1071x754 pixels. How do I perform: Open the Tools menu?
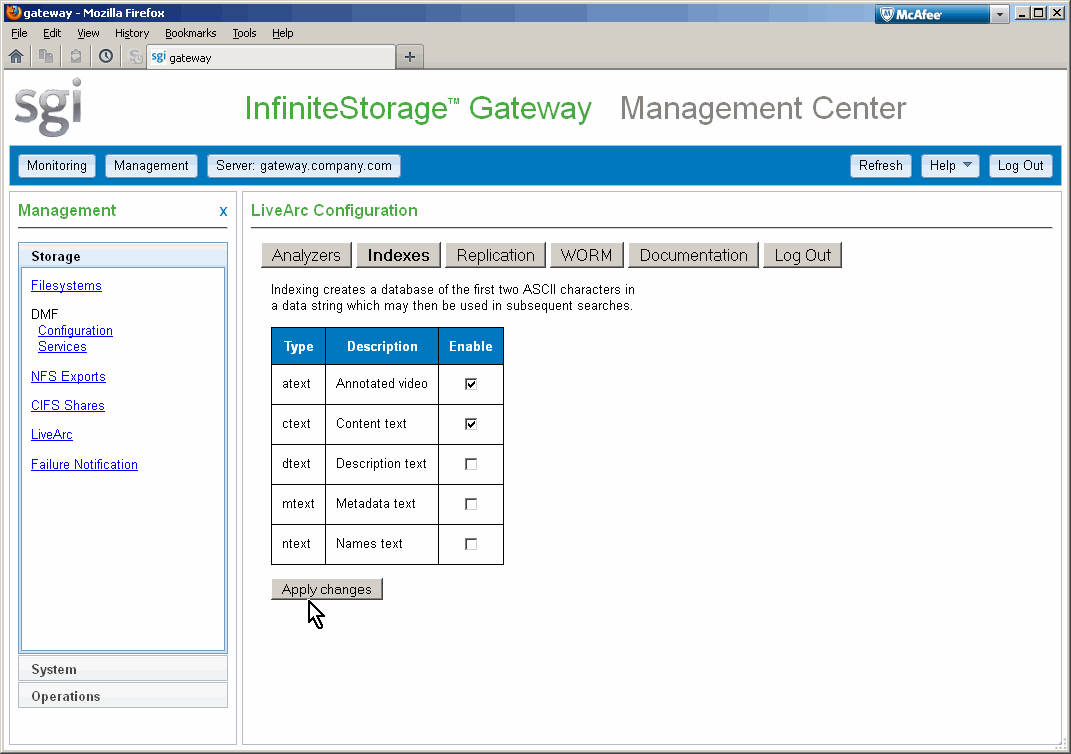244,33
